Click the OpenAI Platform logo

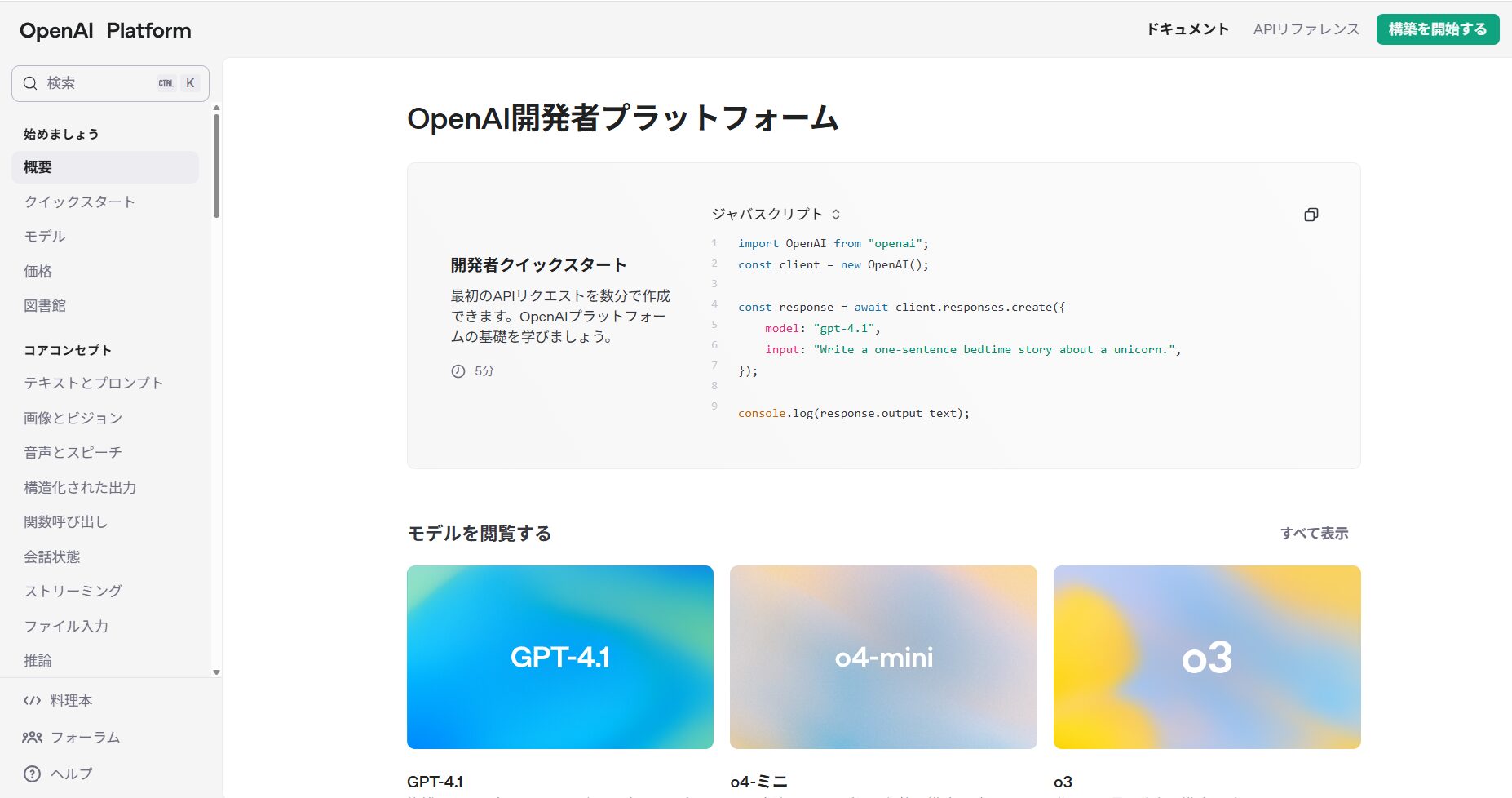[x=105, y=31]
